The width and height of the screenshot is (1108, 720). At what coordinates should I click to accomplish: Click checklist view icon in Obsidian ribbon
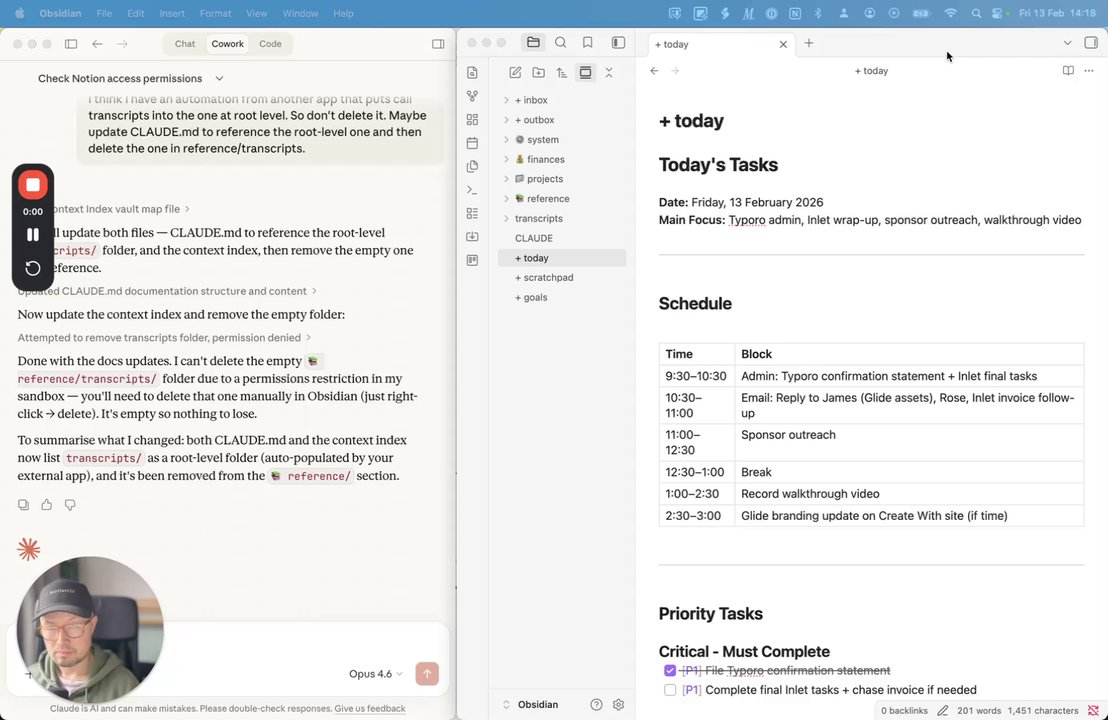coord(473,213)
